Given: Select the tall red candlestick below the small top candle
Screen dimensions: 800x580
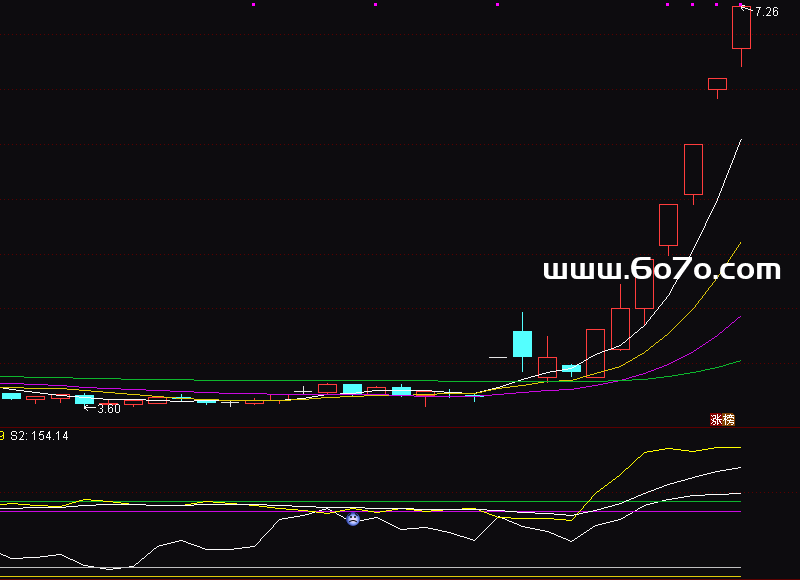Looking at the screenshot, I should coord(693,169).
